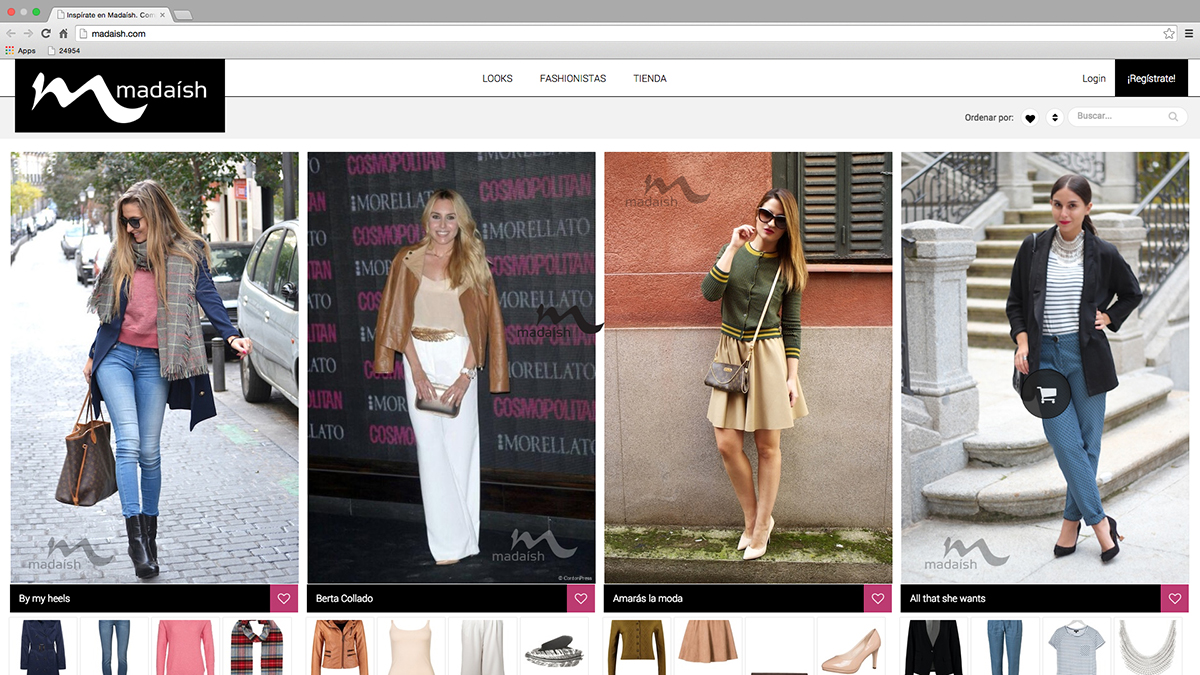1200x675 pixels.
Task: Like the By my heels look
Action: pos(284,599)
